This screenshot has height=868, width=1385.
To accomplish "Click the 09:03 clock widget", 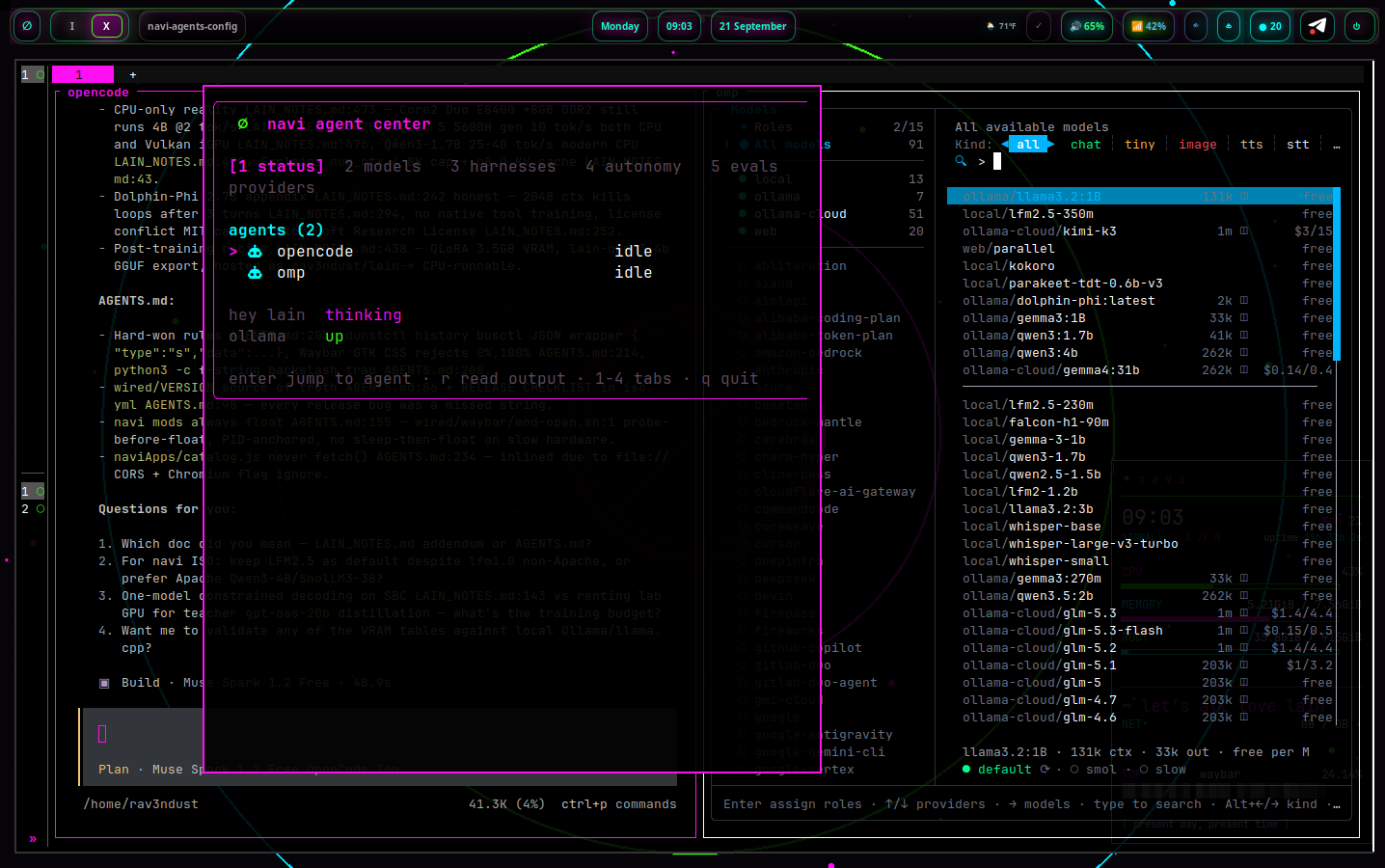I will pyautogui.click(x=679, y=26).
